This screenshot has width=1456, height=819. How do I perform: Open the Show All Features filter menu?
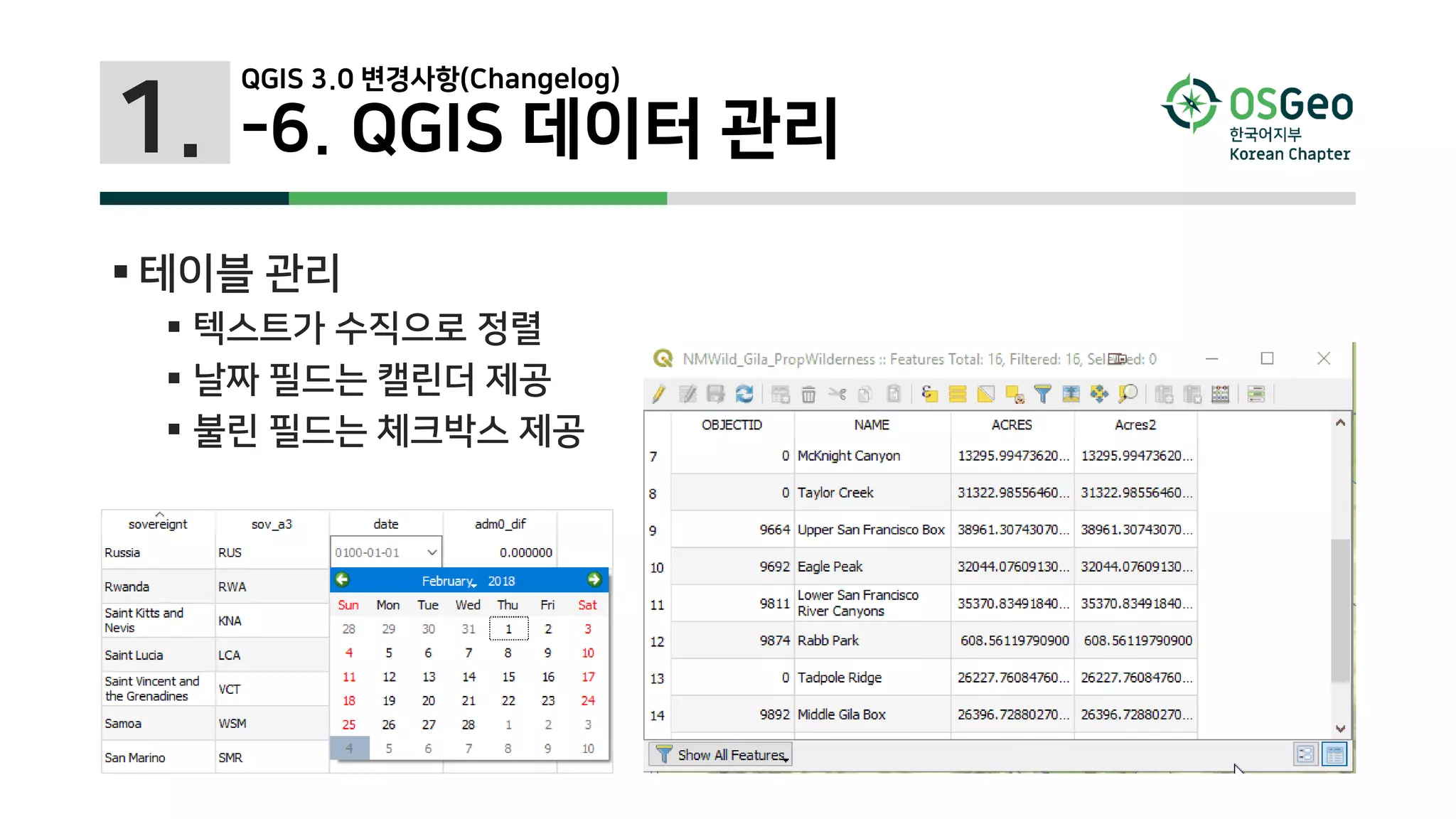(721, 754)
